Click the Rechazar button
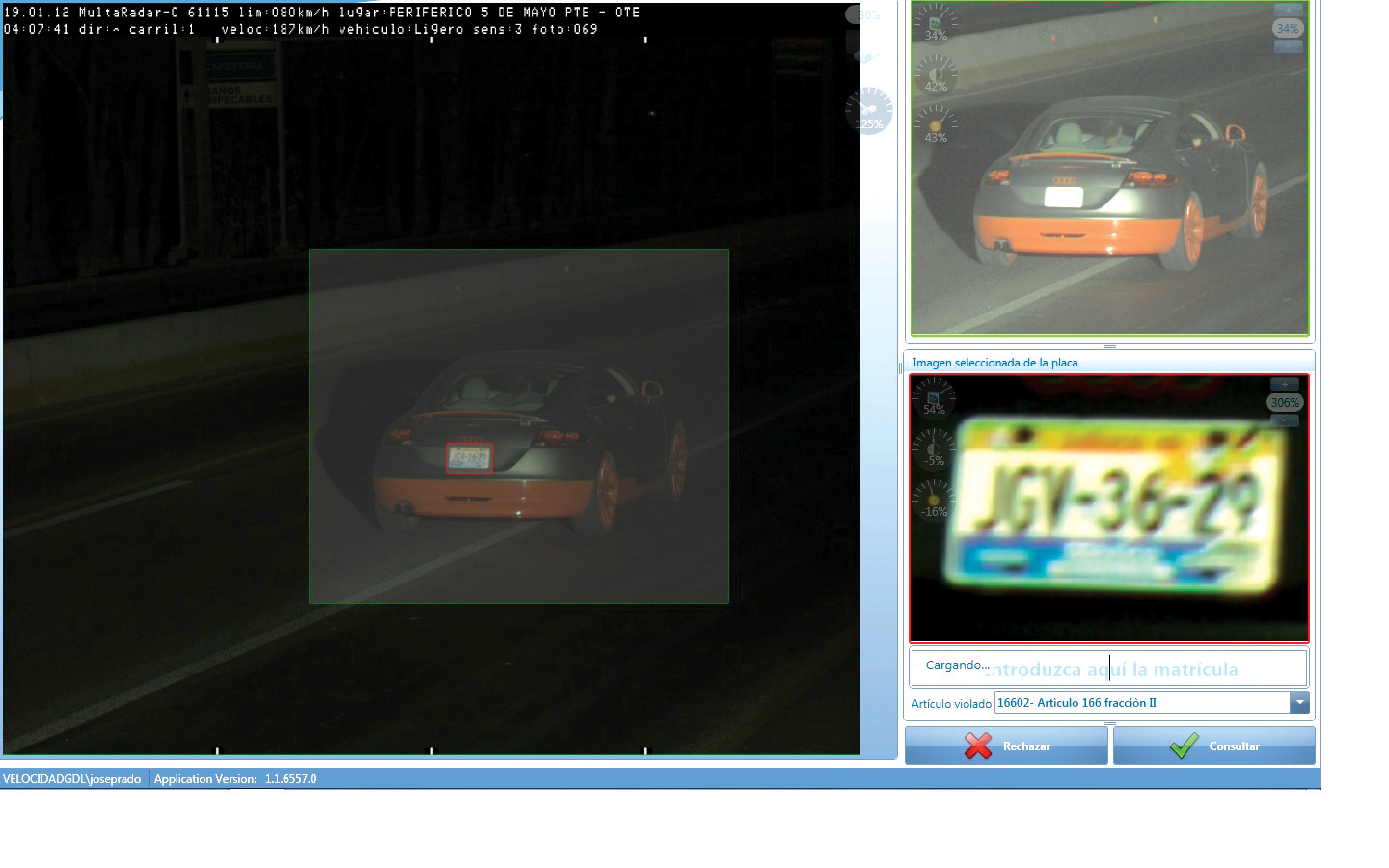This screenshot has height=868, width=1389. click(x=1006, y=746)
